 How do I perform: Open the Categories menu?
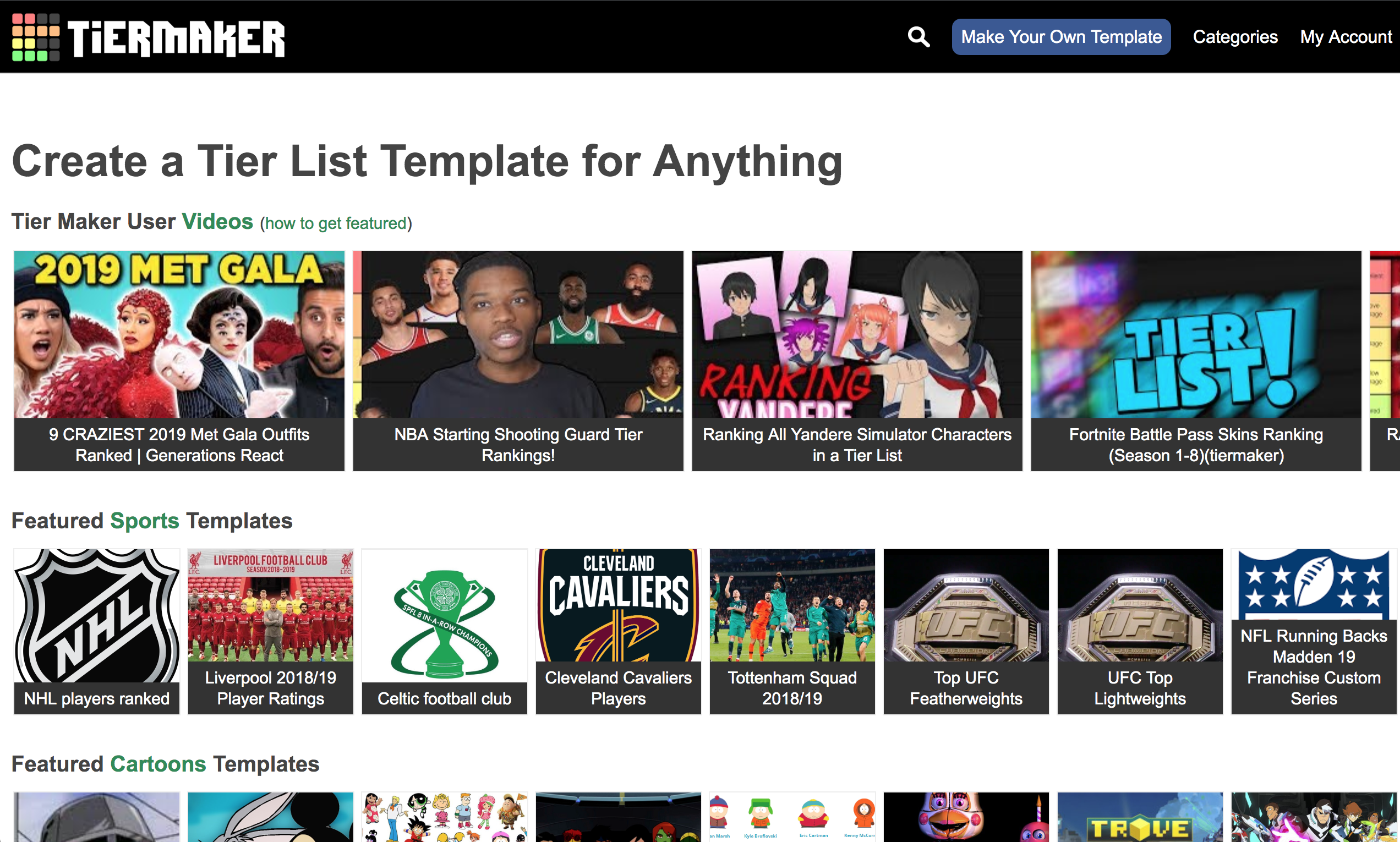pos(1235,37)
